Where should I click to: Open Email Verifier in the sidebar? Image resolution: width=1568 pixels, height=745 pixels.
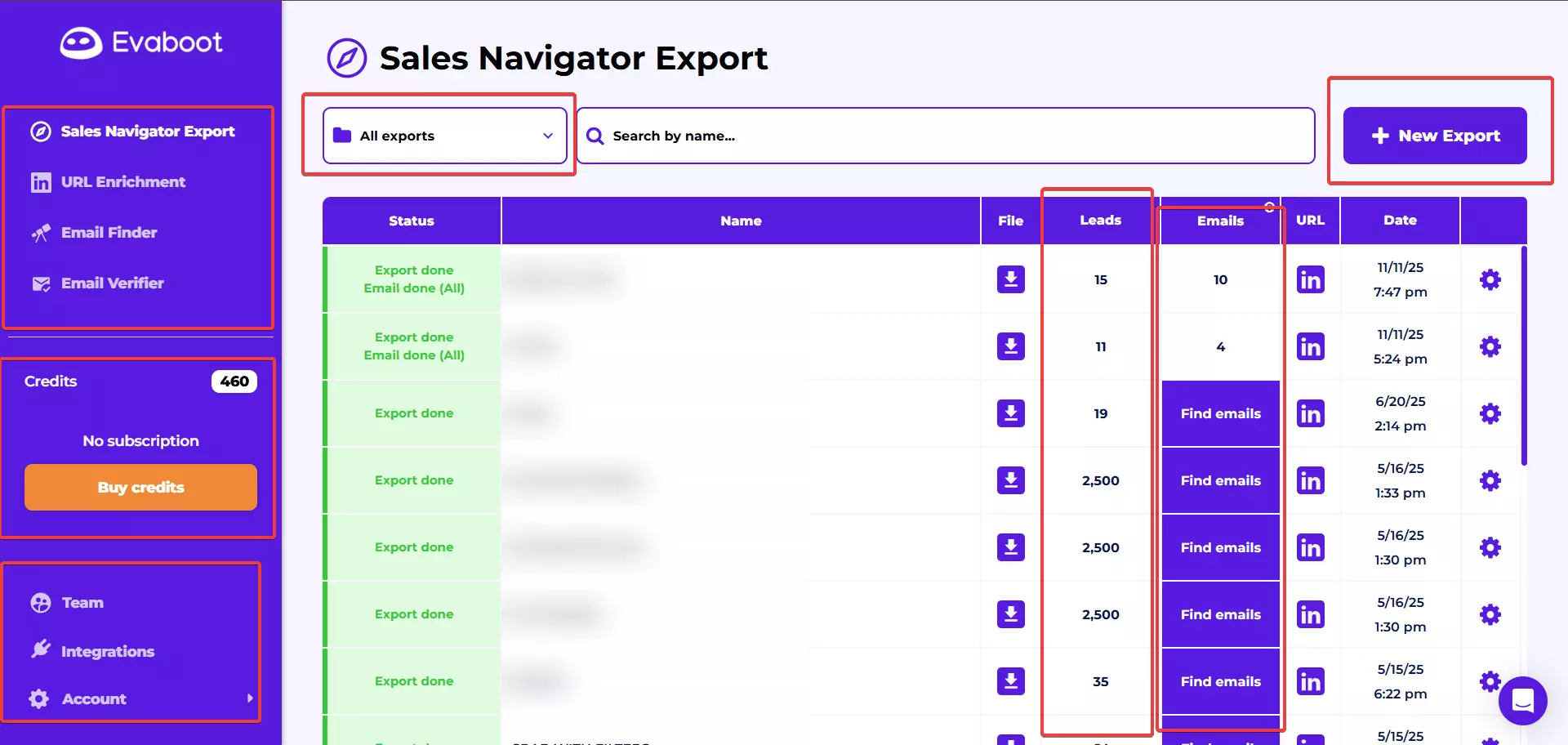point(112,283)
